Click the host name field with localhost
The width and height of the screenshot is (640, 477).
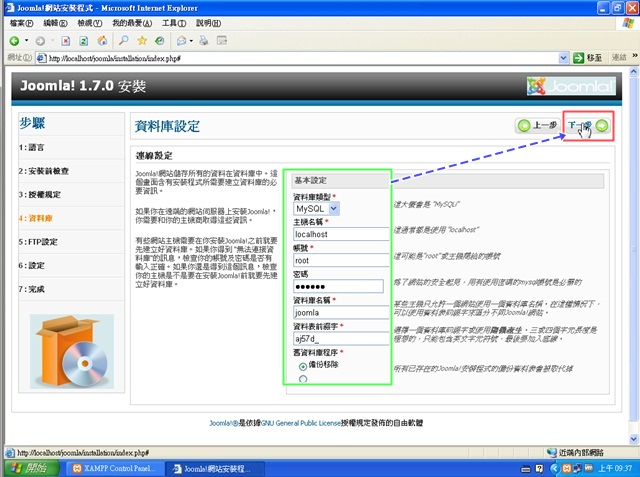click(x=341, y=234)
